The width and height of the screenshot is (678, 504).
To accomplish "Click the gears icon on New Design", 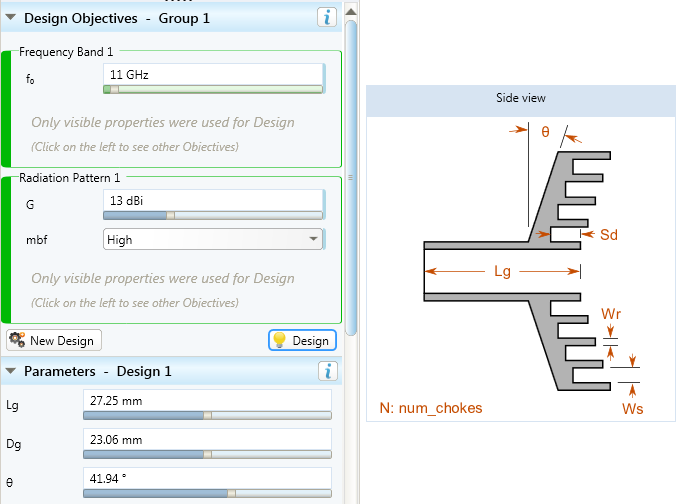I will (17, 340).
